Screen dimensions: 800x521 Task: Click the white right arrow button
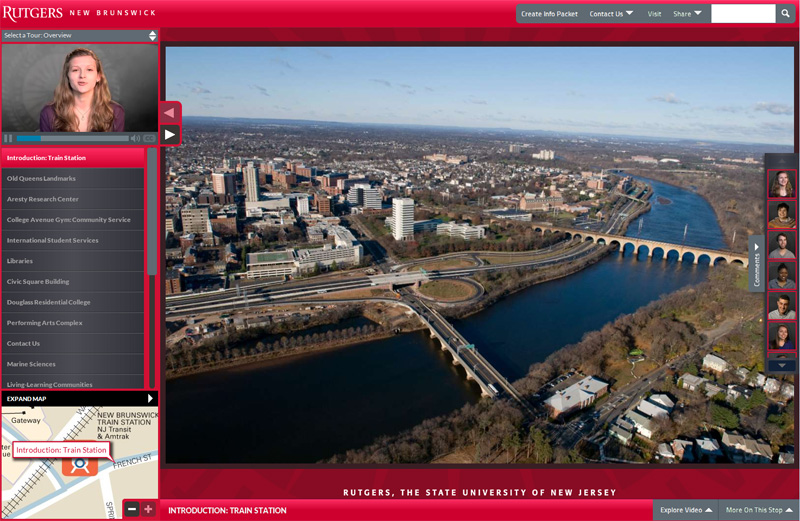tap(169, 134)
